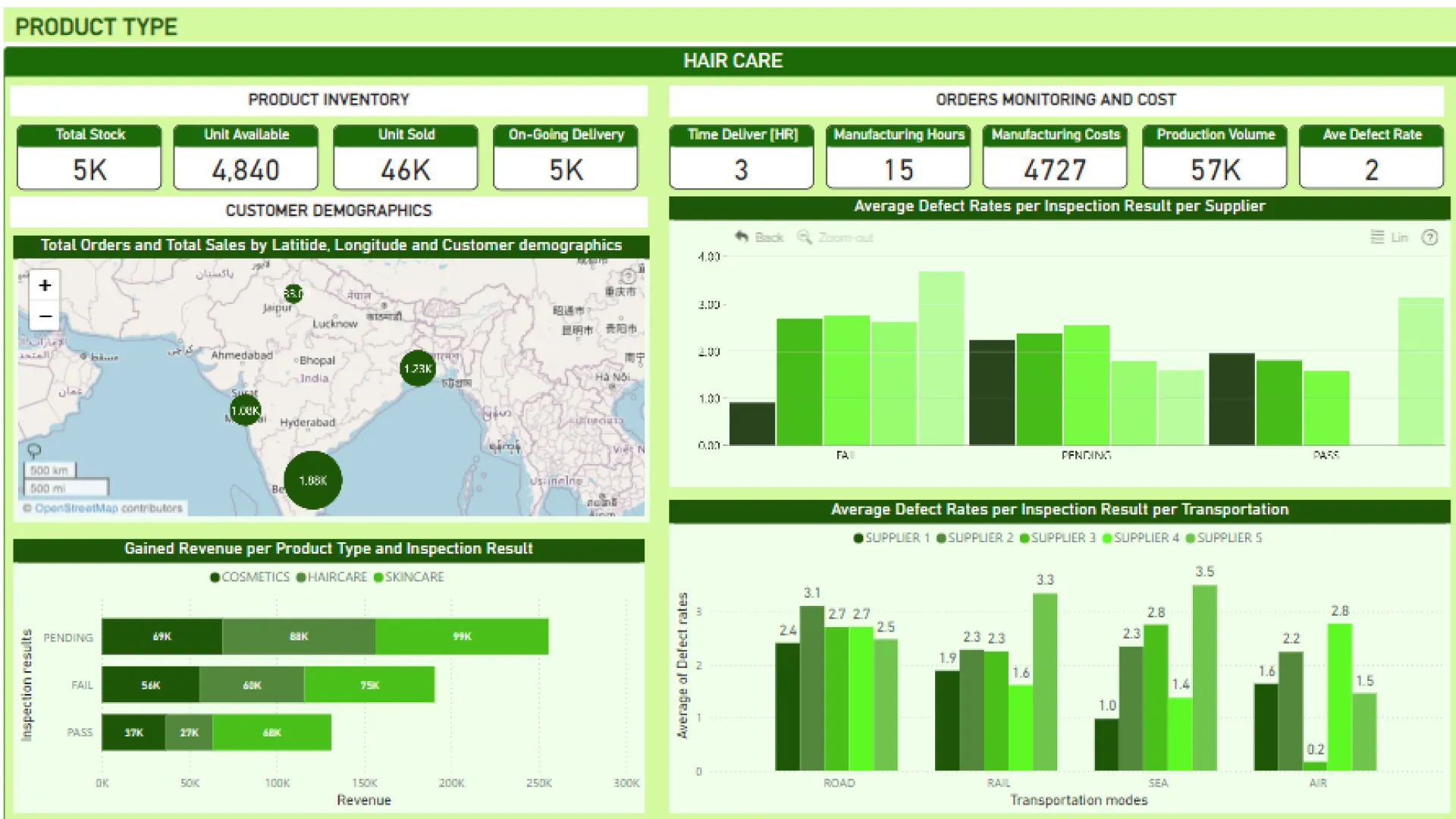Select the FAIL 60K haircare bar segment
1456x819 pixels.
[252, 685]
